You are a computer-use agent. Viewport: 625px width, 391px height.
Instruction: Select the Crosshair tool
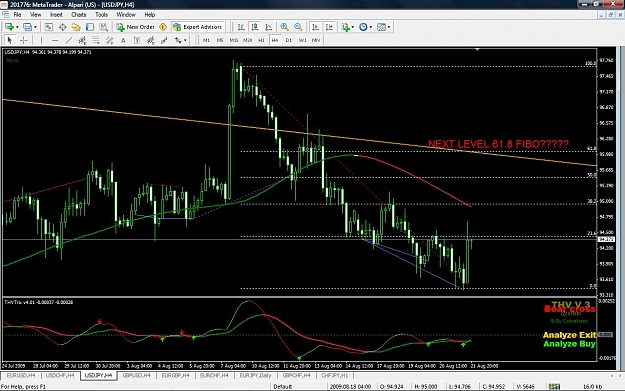pyautogui.click(x=24, y=40)
